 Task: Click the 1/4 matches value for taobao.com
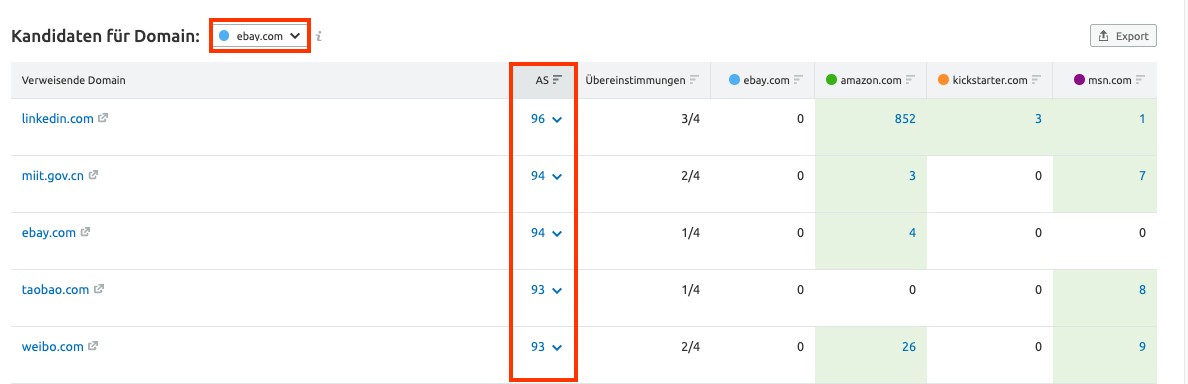coord(690,289)
